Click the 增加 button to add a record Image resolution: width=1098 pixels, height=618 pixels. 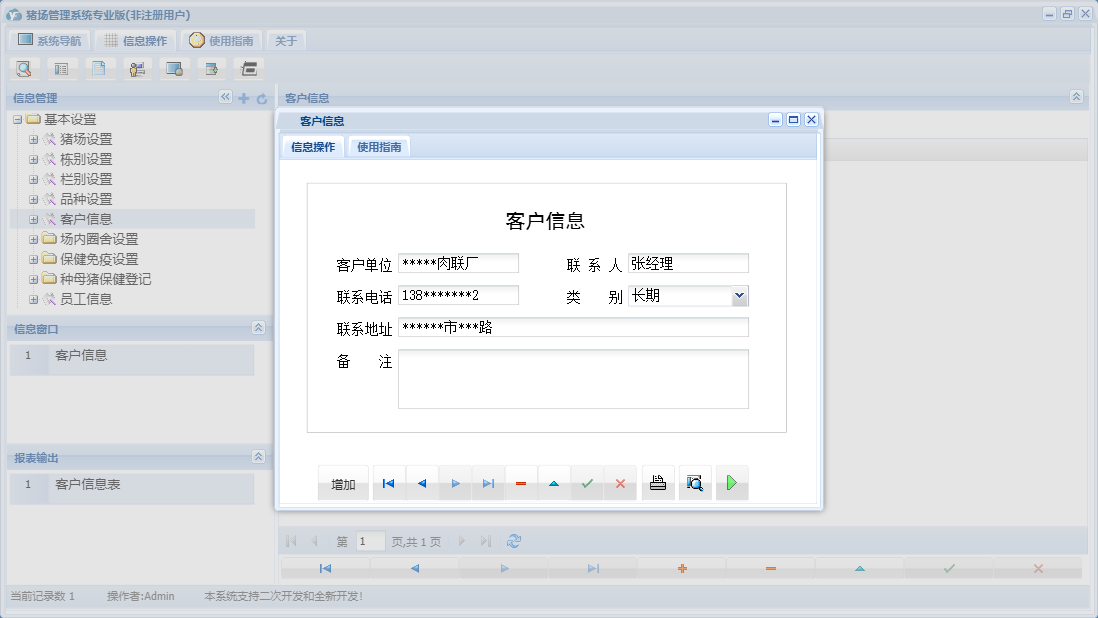[x=343, y=482]
